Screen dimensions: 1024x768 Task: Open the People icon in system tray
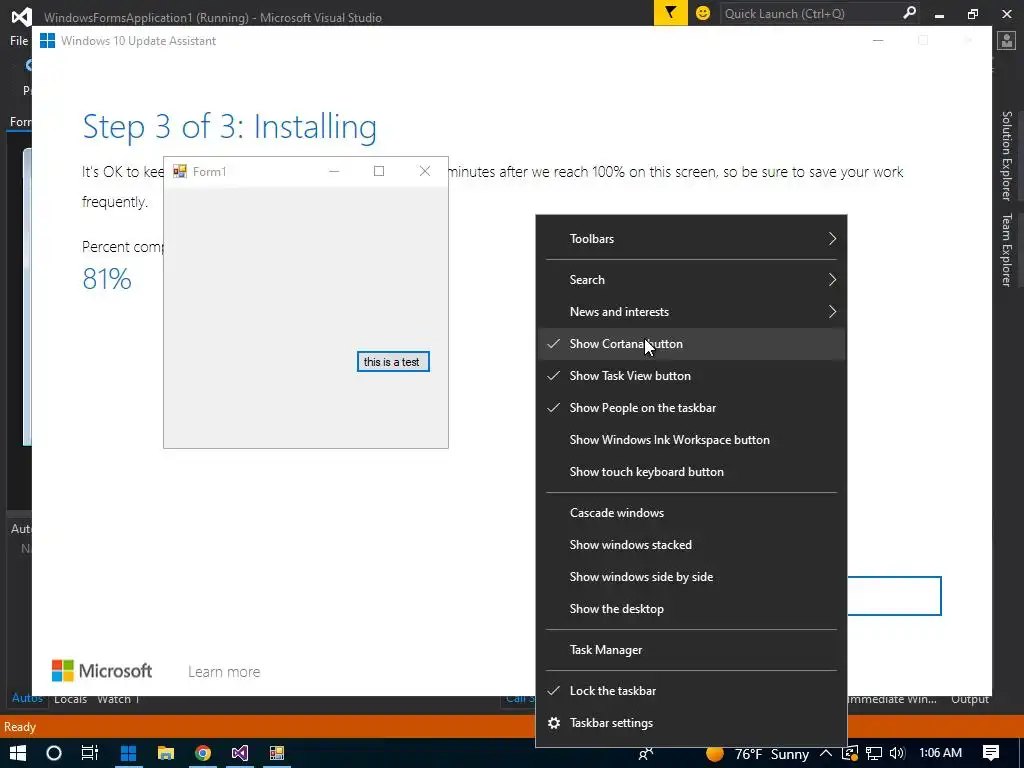(x=645, y=754)
